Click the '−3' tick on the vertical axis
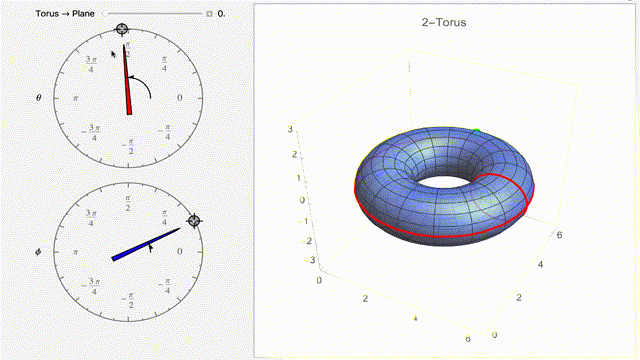The width and height of the screenshot is (640, 360). 311,260
